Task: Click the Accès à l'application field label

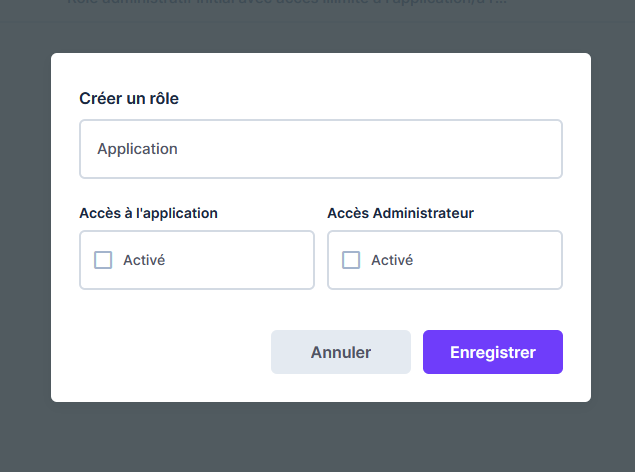Action: [148, 213]
